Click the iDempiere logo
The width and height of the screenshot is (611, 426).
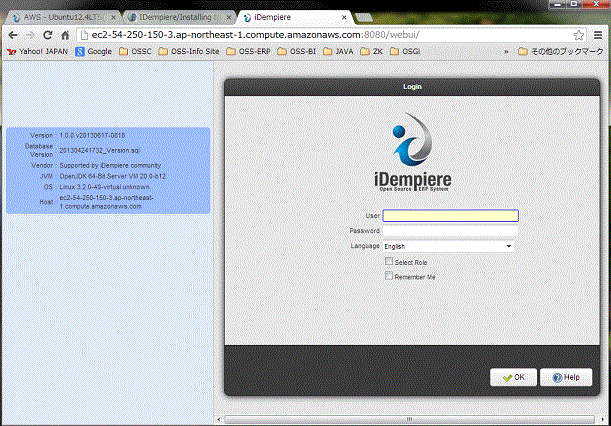[x=413, y=152]
